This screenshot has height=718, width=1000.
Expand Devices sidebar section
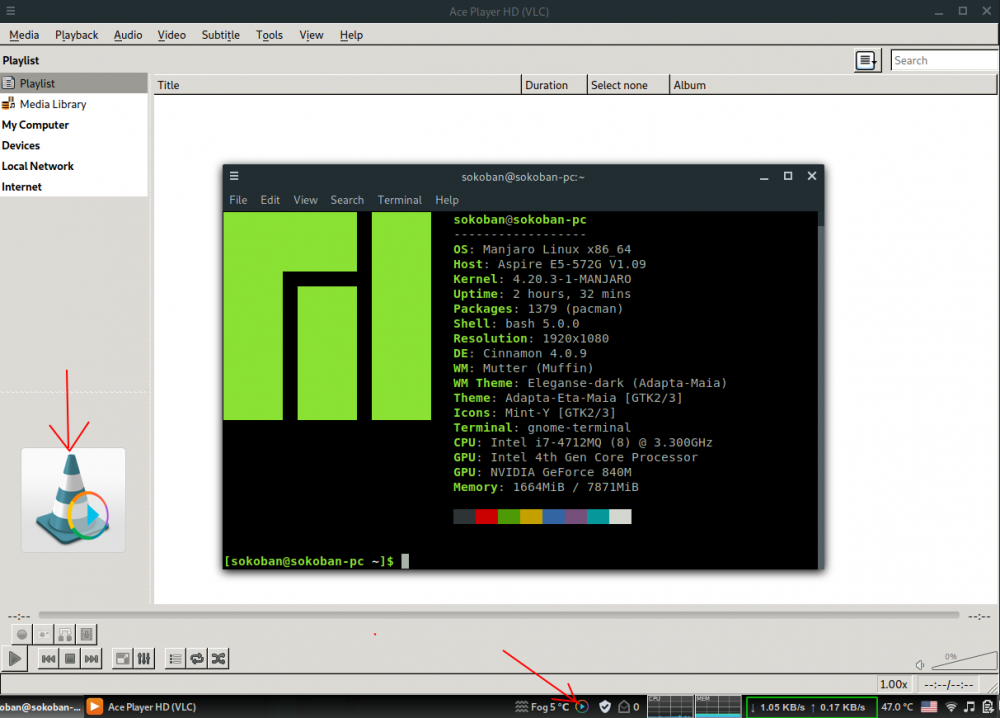tap(21, 145)
